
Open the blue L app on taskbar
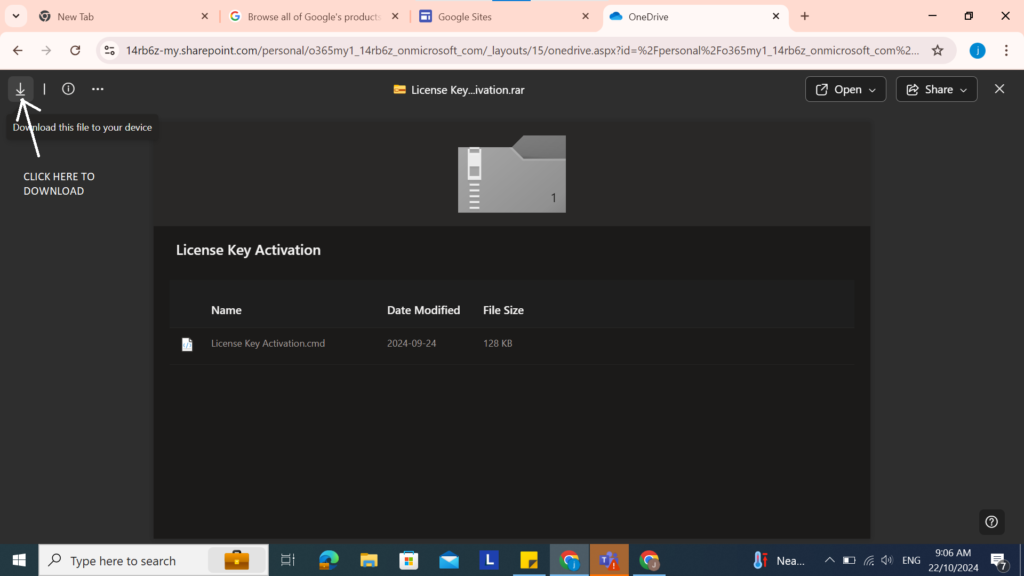489,560
